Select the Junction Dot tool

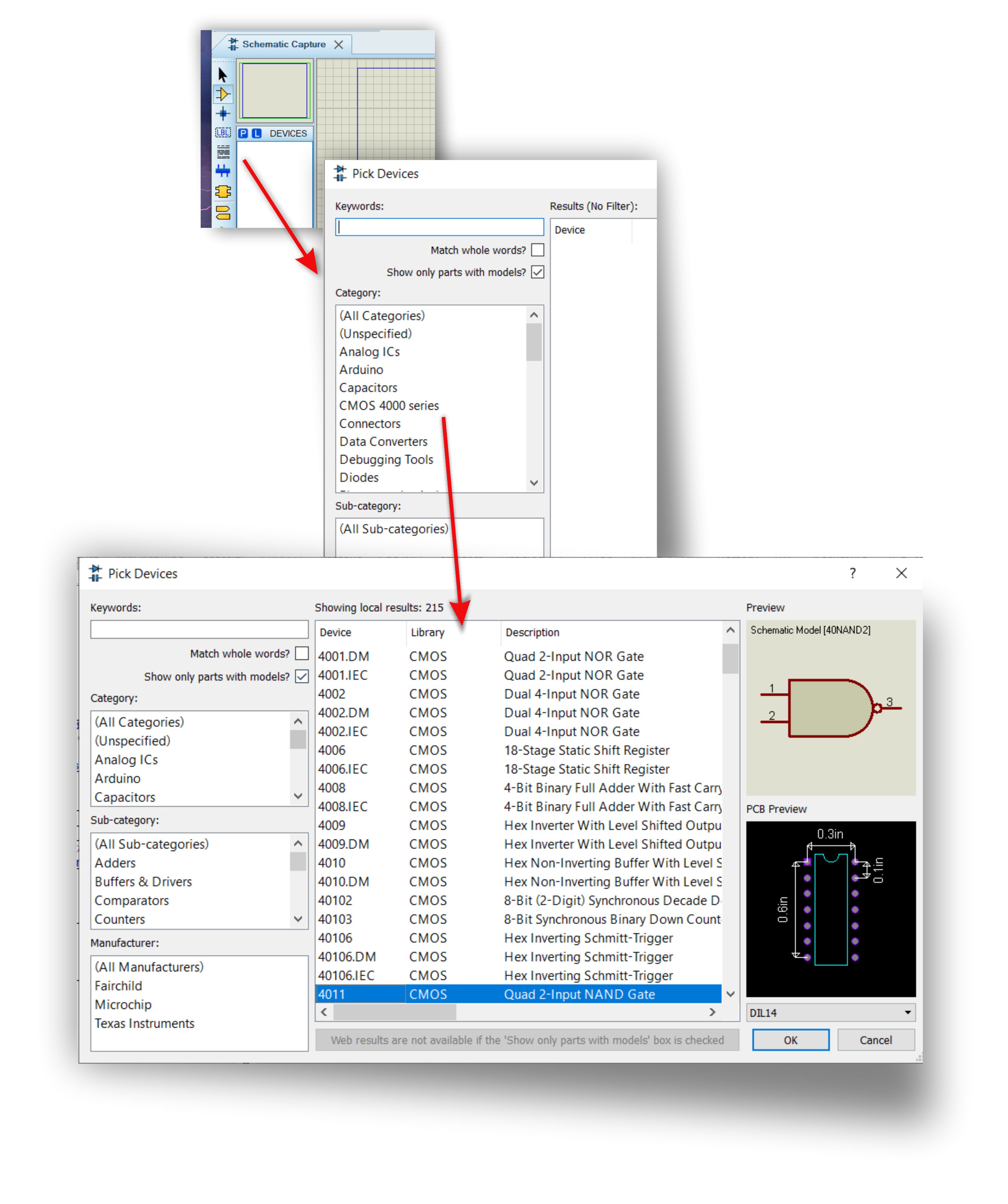point(222,113)
